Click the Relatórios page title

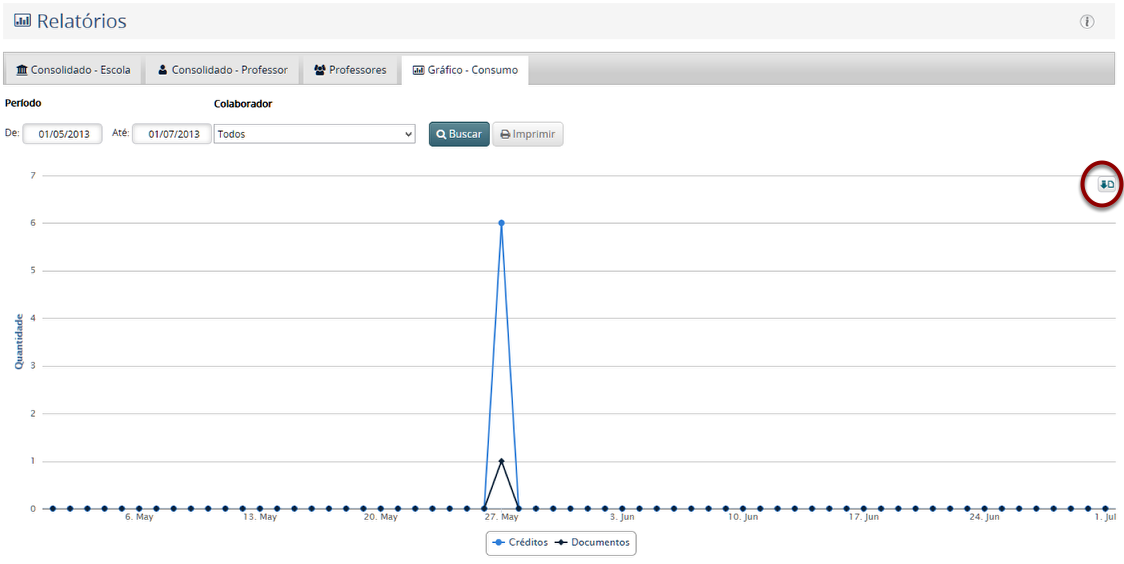pos(82,21)
